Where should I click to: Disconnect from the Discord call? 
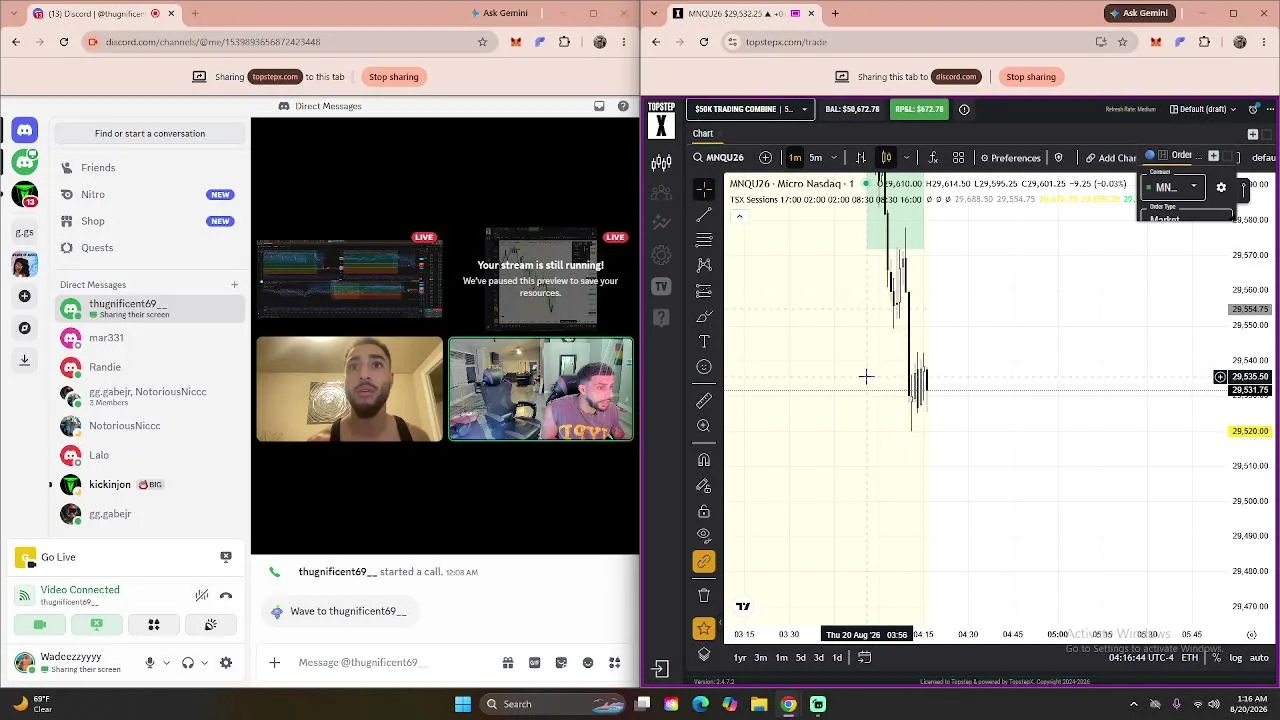pyautogui.click(x=226, y=596)
